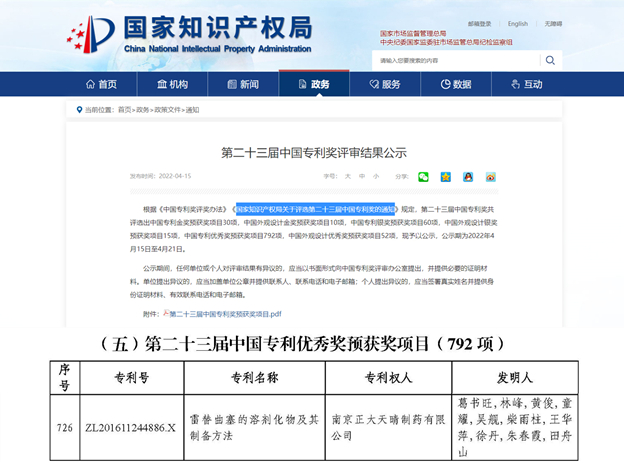
Task: Share the article via WeChat icon
Action: coord(423,177)
